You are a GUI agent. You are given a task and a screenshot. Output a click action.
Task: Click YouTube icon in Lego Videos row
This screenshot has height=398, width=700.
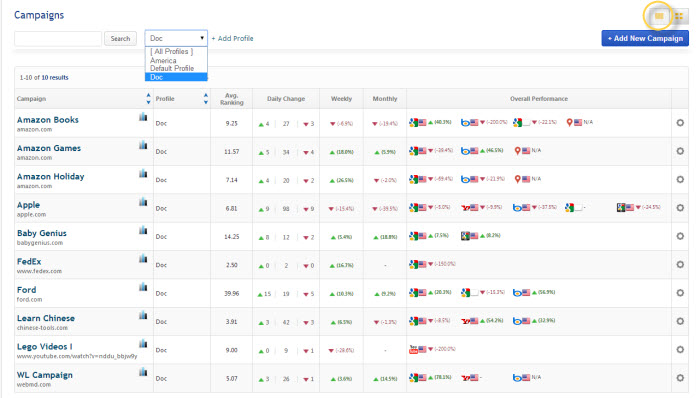coord(413,349)
